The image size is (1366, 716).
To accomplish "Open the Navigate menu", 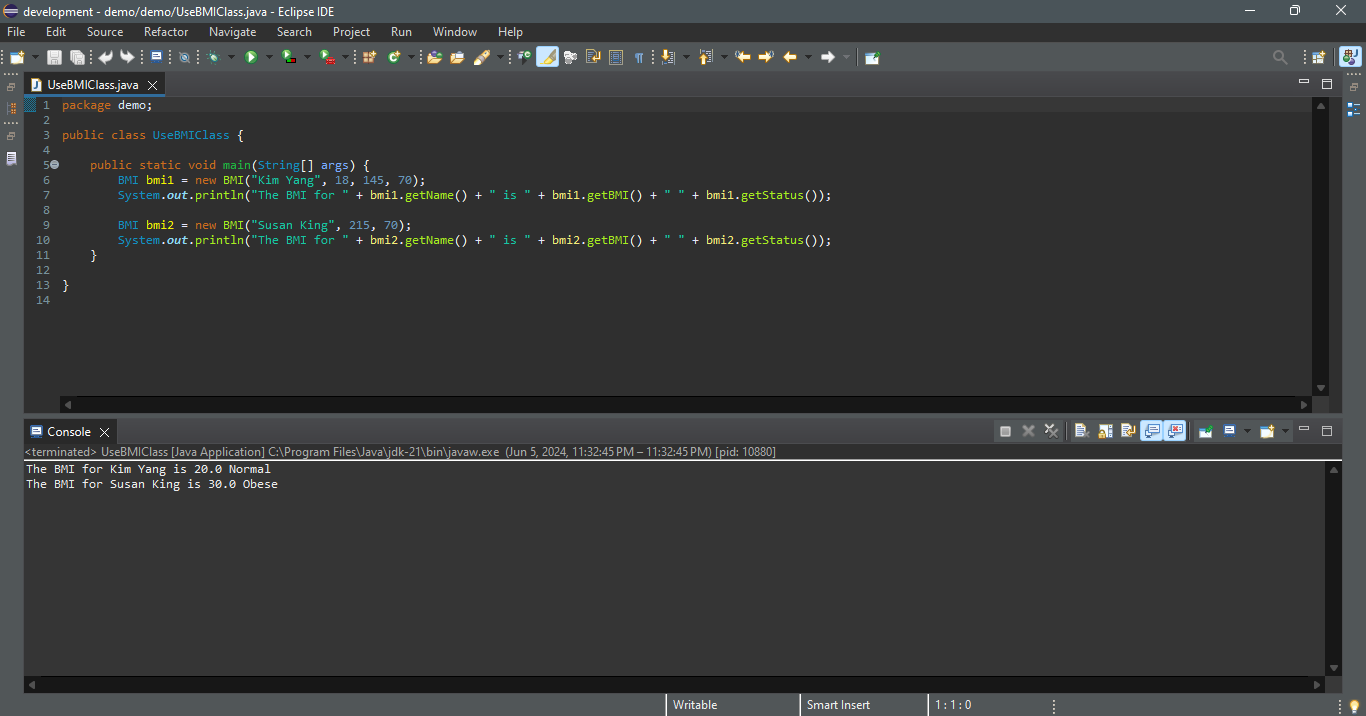I will (232, 32).
